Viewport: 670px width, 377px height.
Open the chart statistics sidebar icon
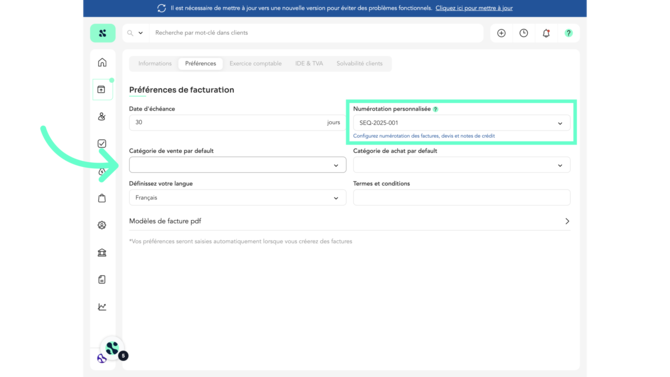click(102, 307)
